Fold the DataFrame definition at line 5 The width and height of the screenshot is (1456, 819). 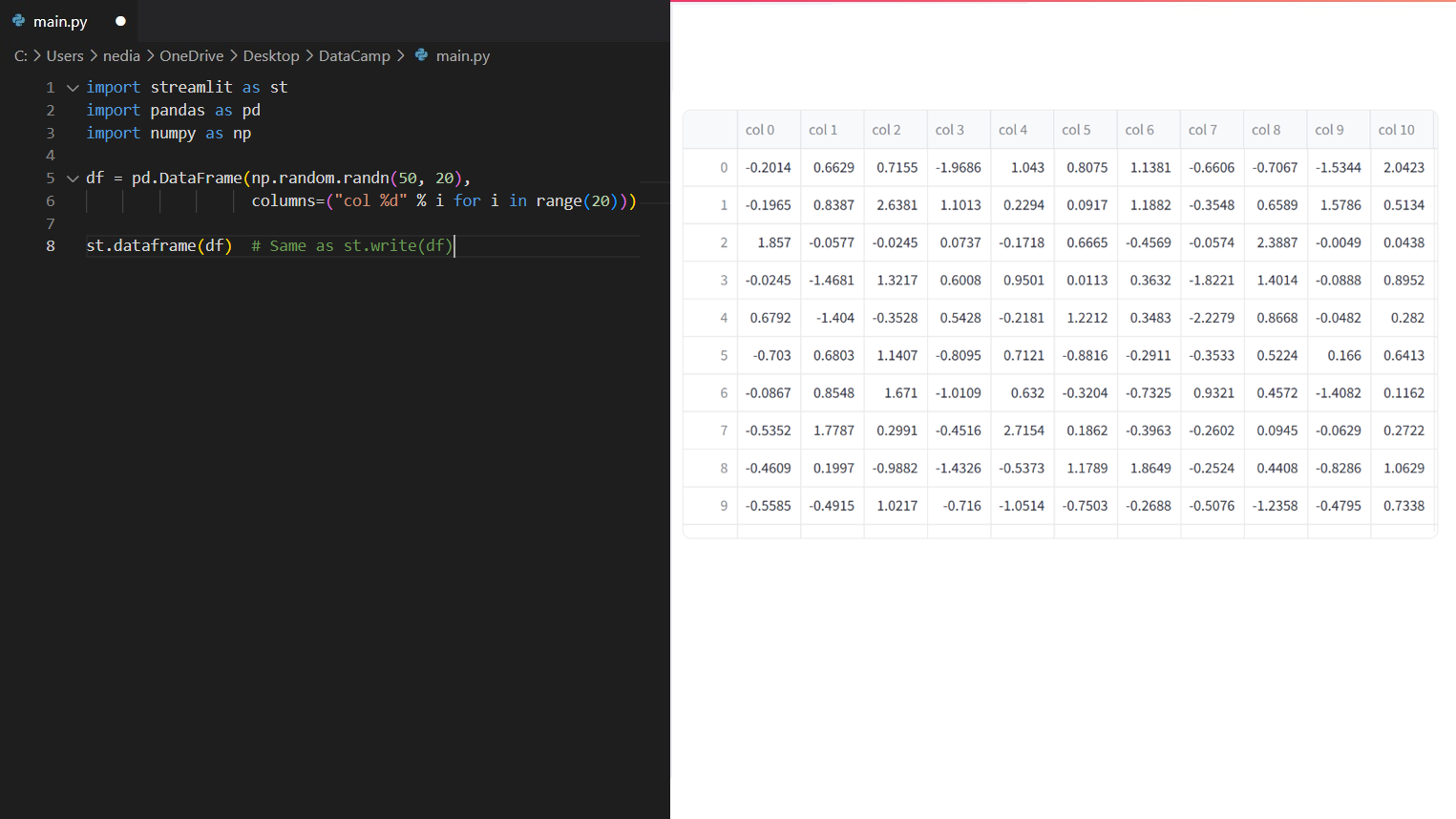(x=73, y=178)
